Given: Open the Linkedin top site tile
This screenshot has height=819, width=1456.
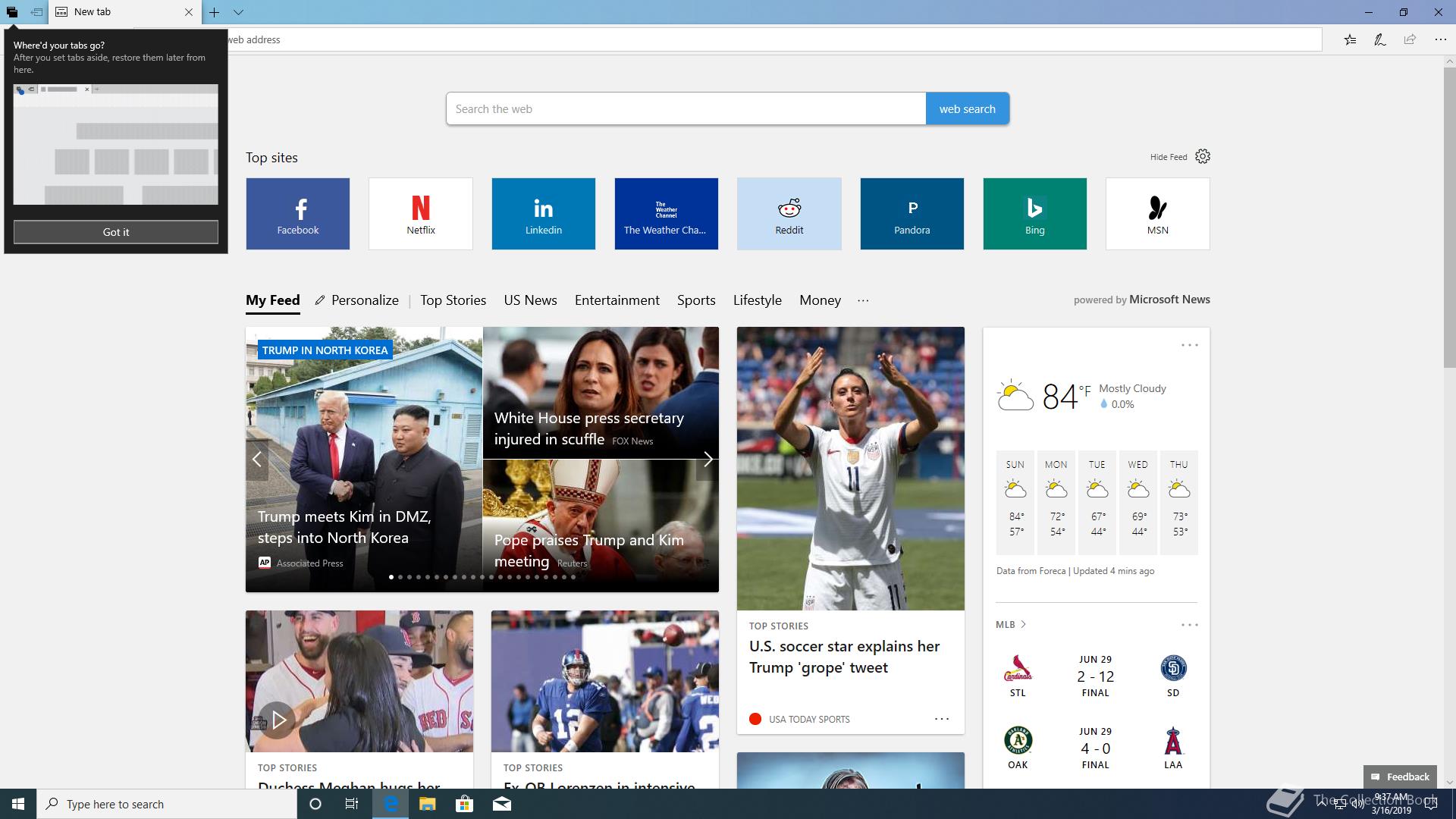Looking at the screenshot, I should point(544,214).
